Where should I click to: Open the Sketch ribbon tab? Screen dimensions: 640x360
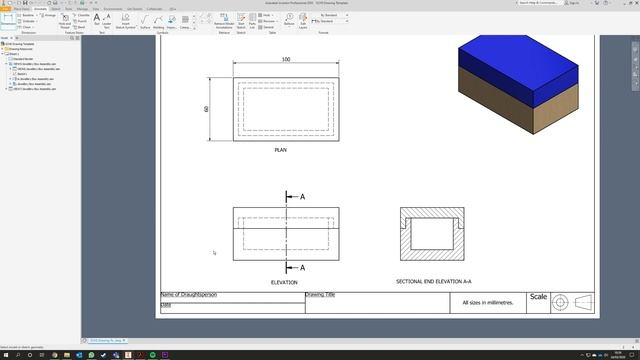click(x=56, y=9)
